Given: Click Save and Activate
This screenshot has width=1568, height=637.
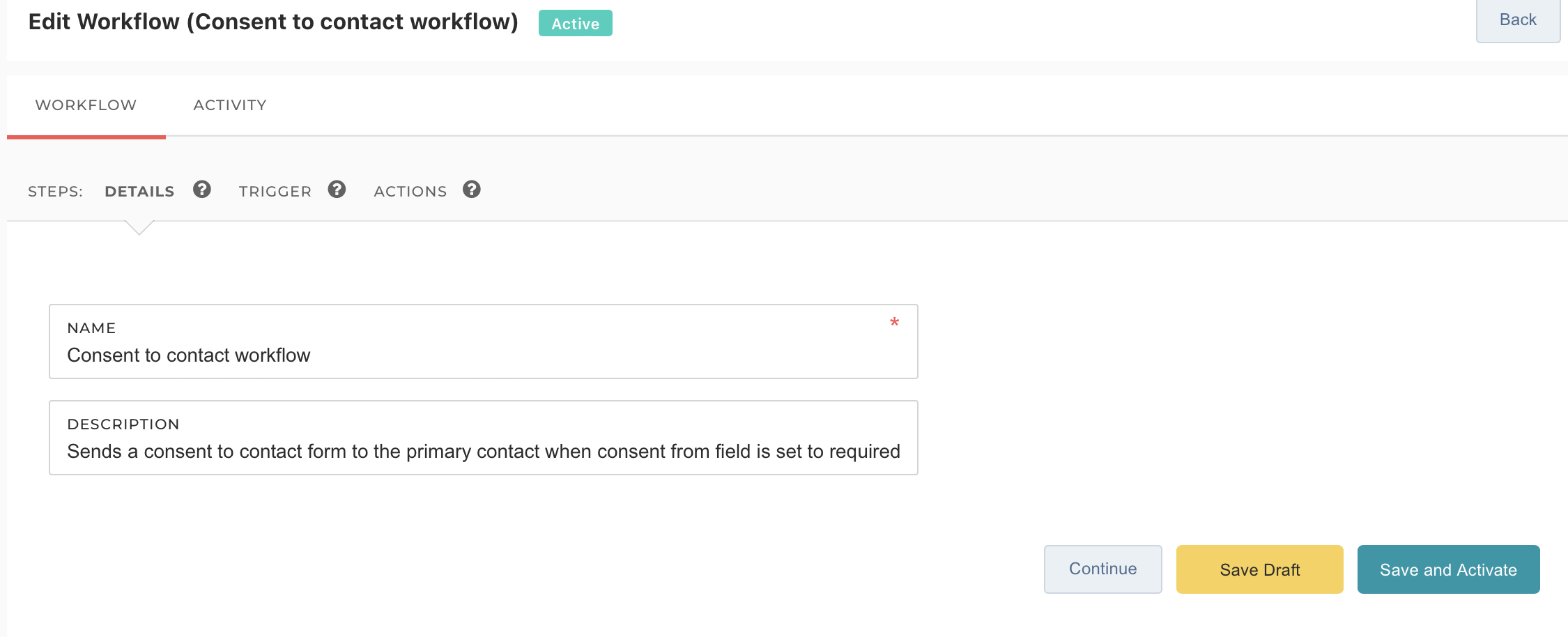Looking at the screenshot, I should (x=1448, y=569).
